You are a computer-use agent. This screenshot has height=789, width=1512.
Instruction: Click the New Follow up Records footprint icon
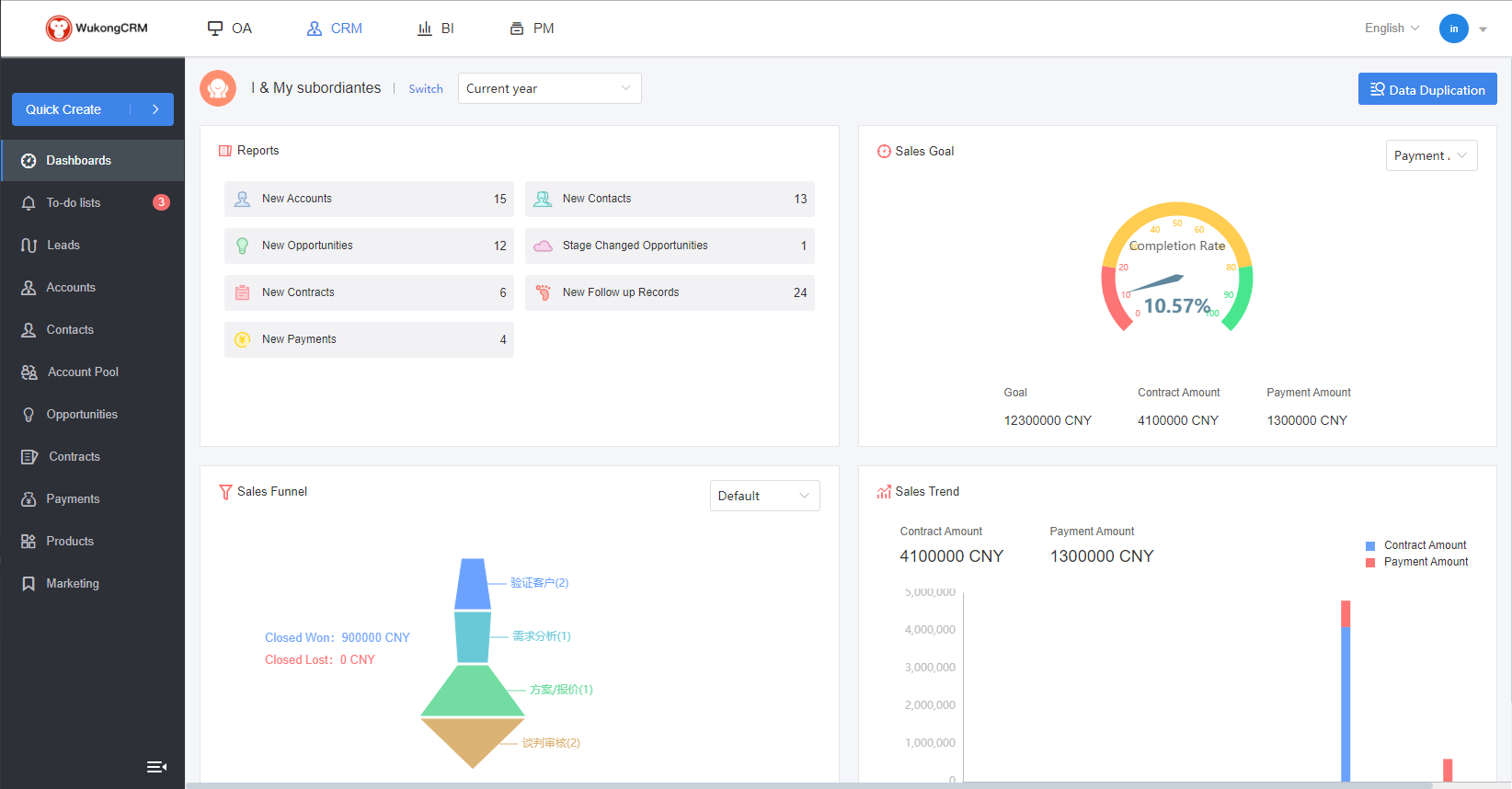tap(544, 292)
